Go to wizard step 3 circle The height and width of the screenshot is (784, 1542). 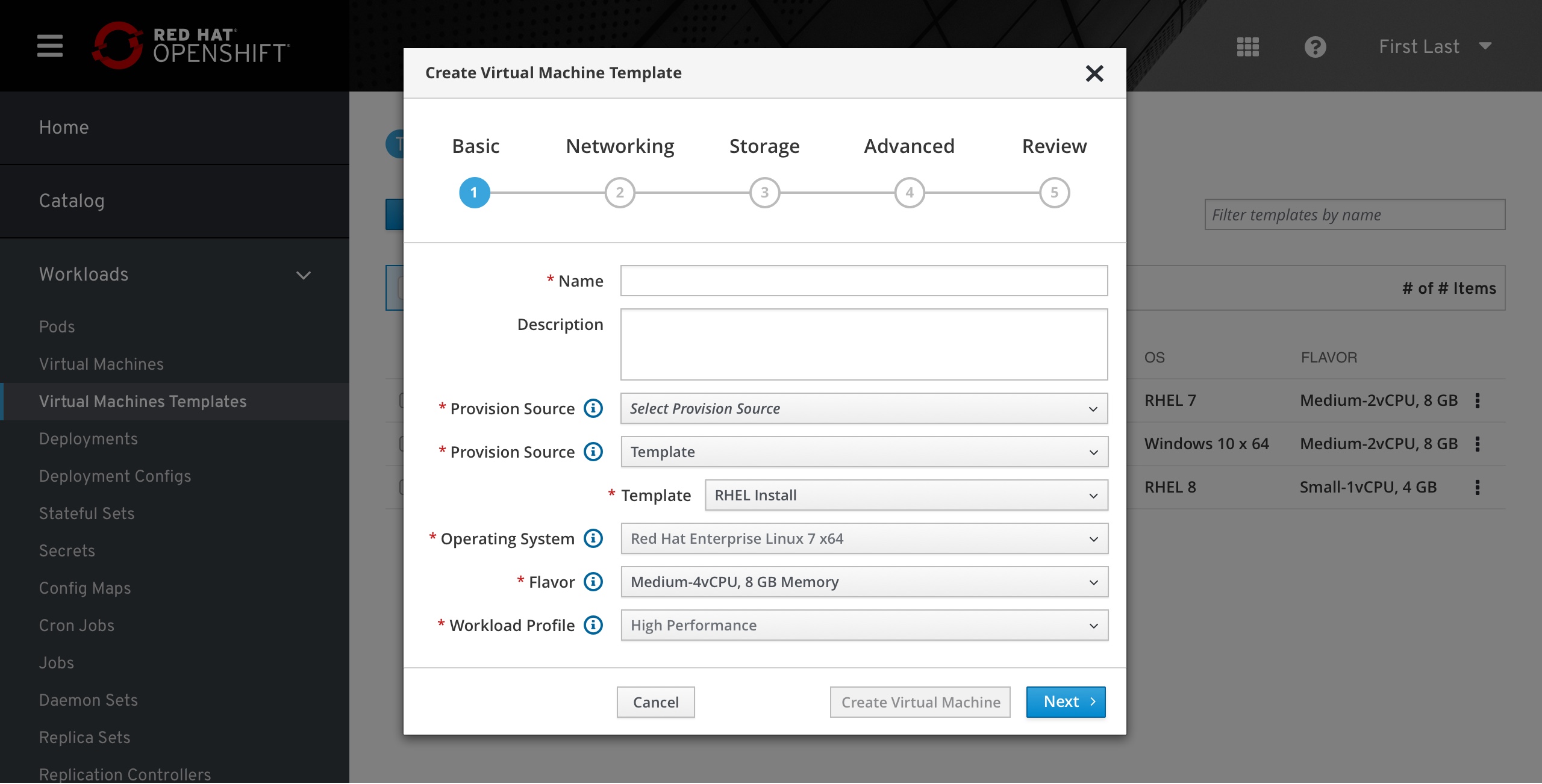click(x=764, y=193)
